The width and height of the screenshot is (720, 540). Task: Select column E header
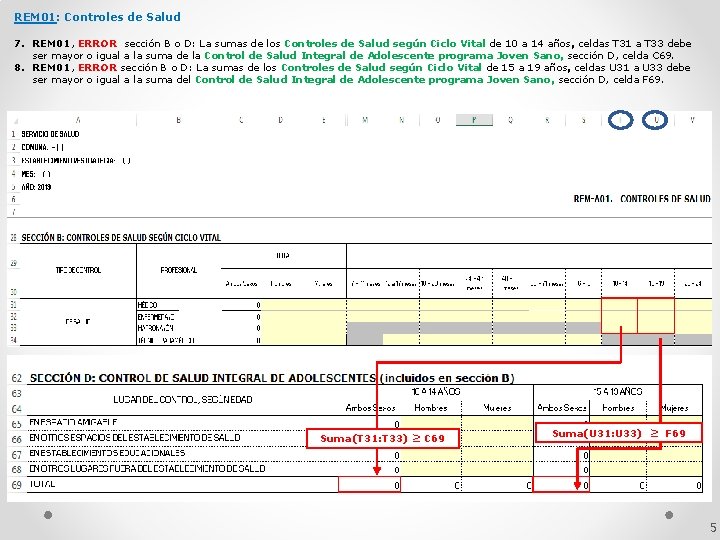(324, 120)
